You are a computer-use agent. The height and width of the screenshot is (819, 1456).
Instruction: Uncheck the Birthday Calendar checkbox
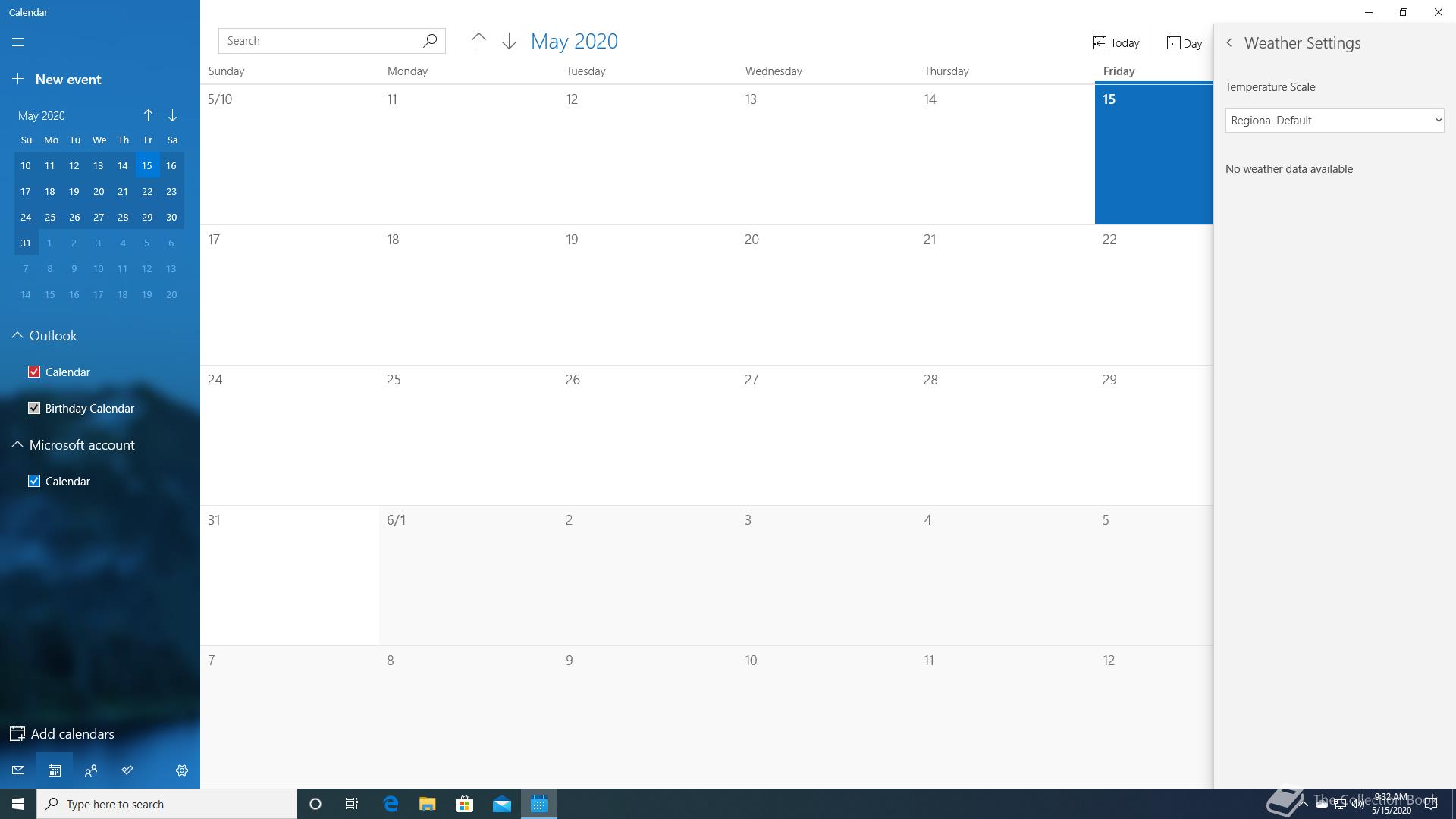[34, 408]
